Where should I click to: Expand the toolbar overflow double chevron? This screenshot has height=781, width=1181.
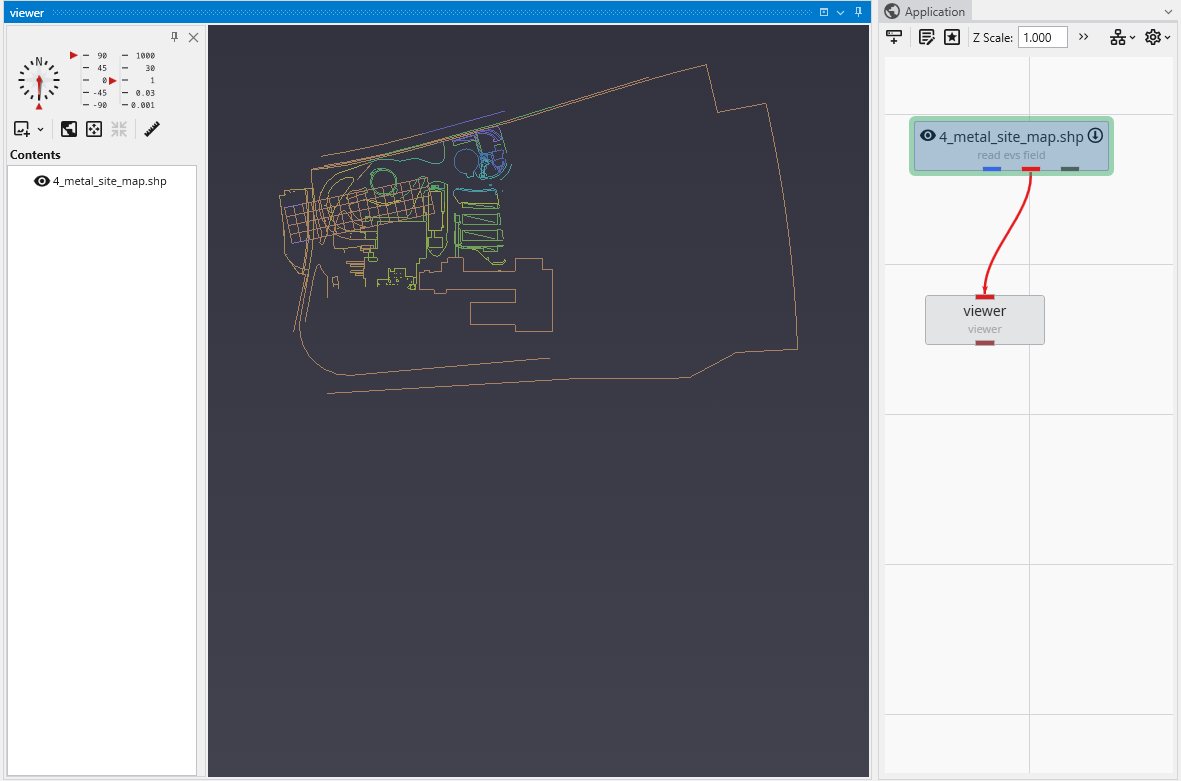[x=1083, y=37]
